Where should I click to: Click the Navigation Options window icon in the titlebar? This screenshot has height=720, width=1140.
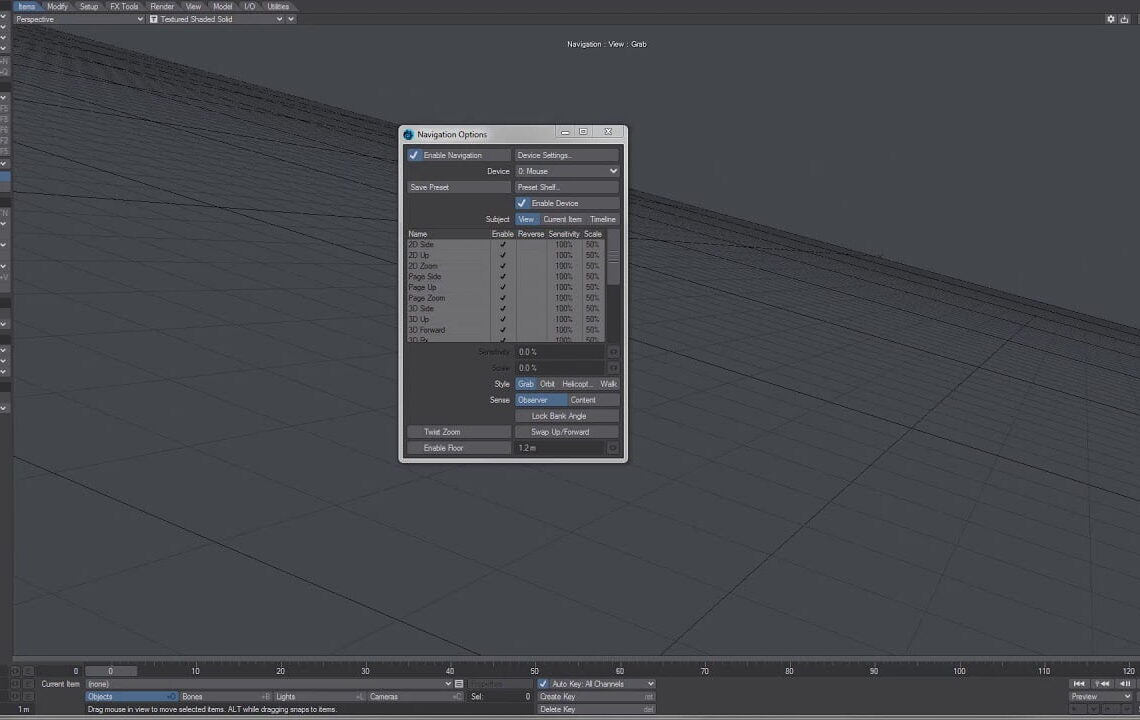tap(407, 133)
